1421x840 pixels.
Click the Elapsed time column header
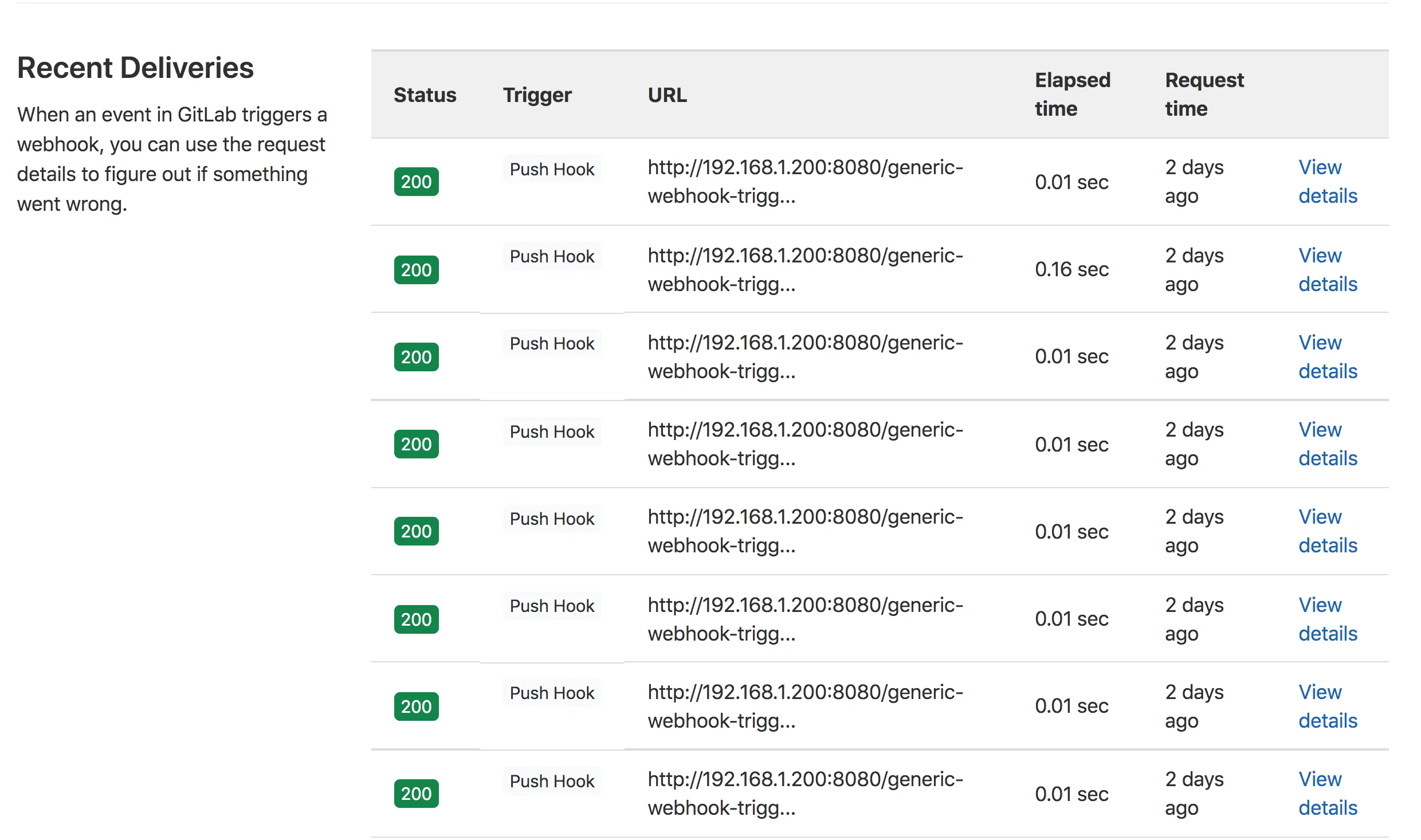click(1072, 95)
